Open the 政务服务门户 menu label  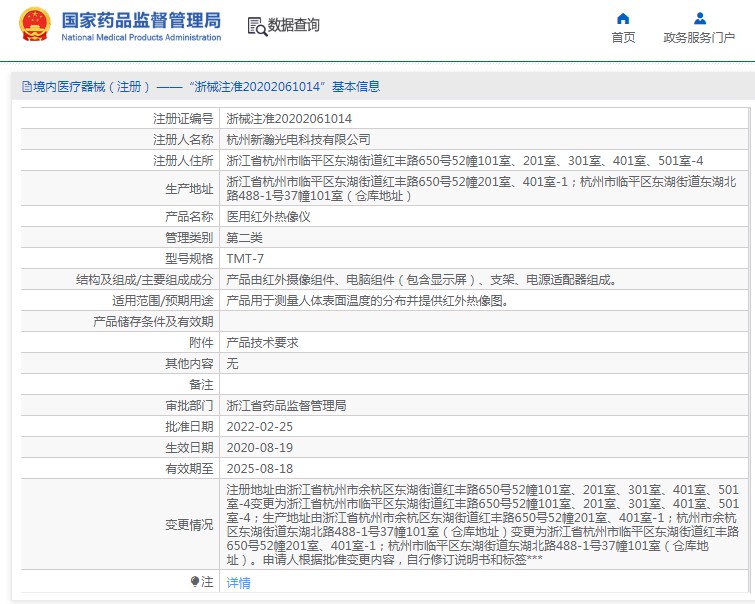pos(699,38)
